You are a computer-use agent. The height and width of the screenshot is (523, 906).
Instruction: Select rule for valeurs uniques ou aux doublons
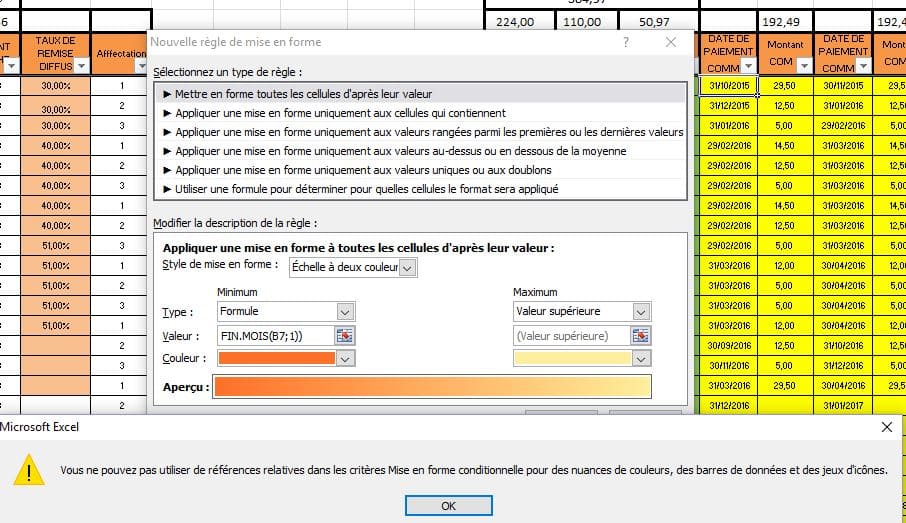pyautogui.click(x=420, y=170)
